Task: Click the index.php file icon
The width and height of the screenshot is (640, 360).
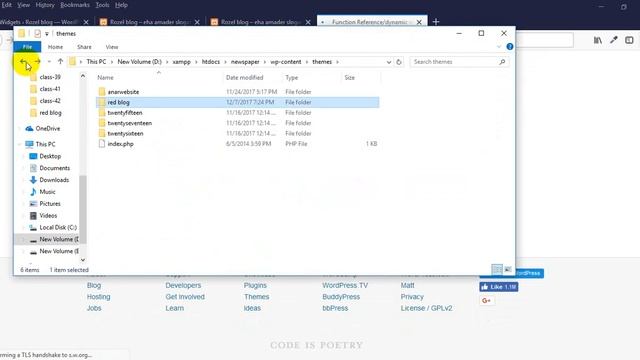Action: coord(102,144)
